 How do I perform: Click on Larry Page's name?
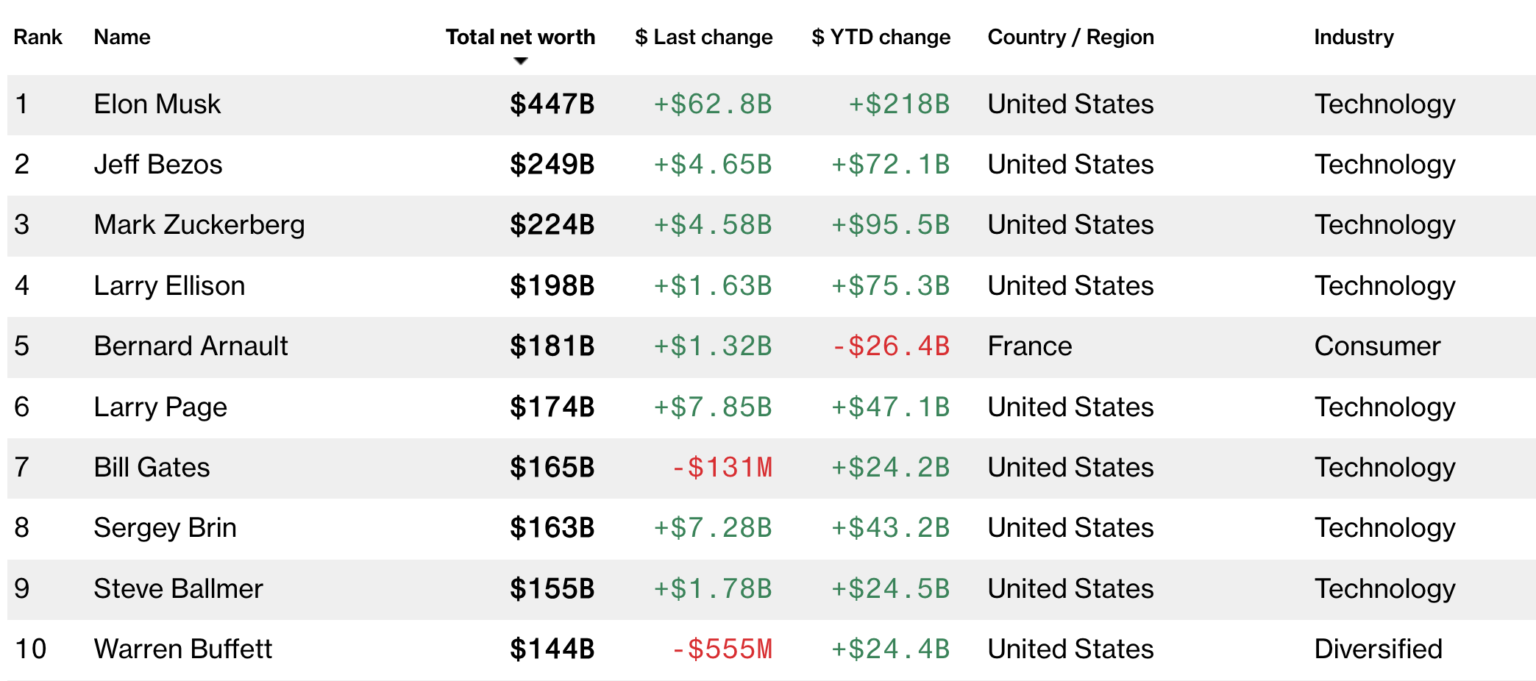click(160, 407)
